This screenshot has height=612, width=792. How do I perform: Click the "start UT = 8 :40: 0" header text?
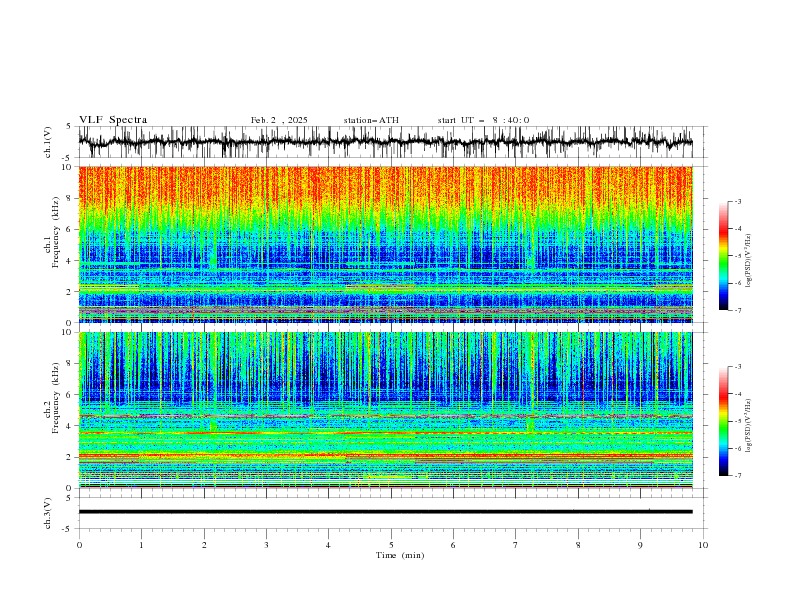point(483,120)
